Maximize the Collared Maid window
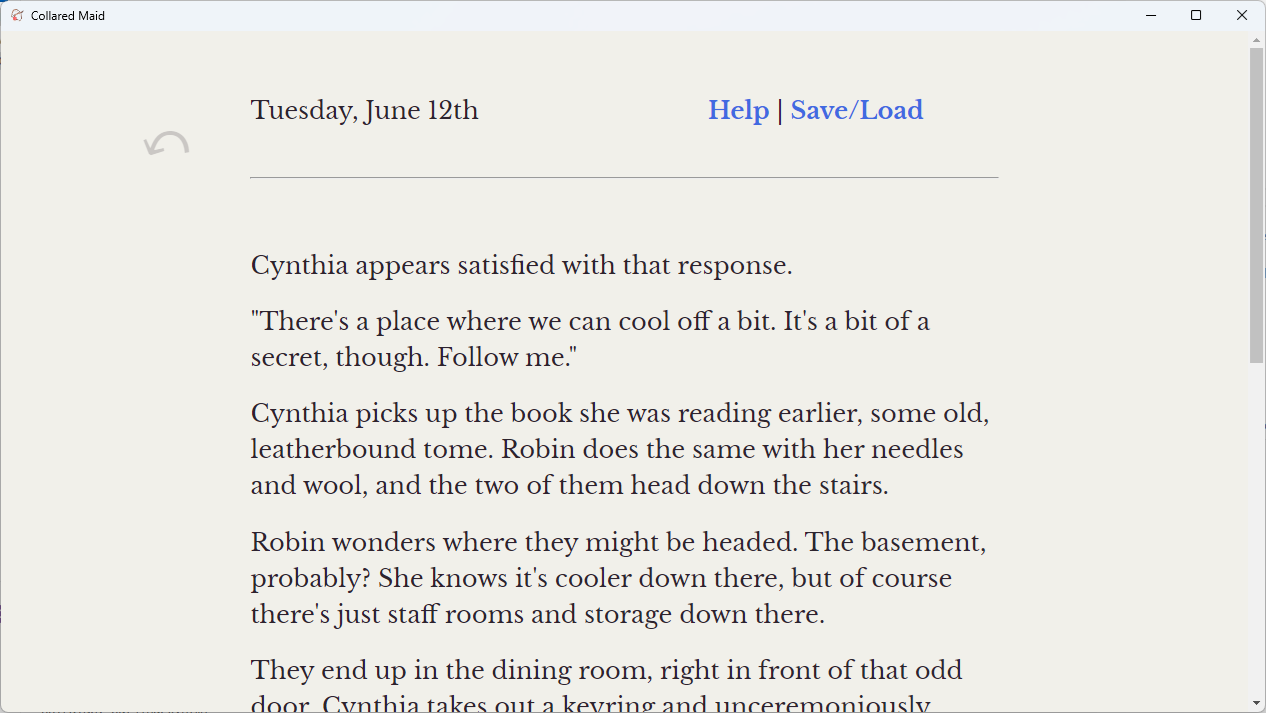 (x=1196, y=15)
